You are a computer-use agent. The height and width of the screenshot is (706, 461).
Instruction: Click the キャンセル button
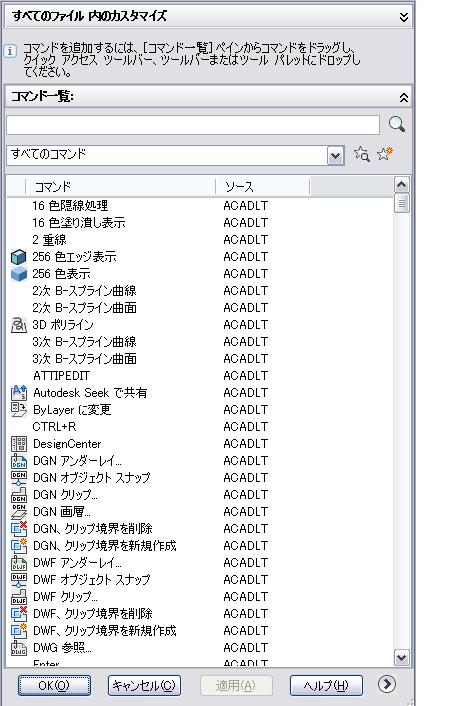144,685
